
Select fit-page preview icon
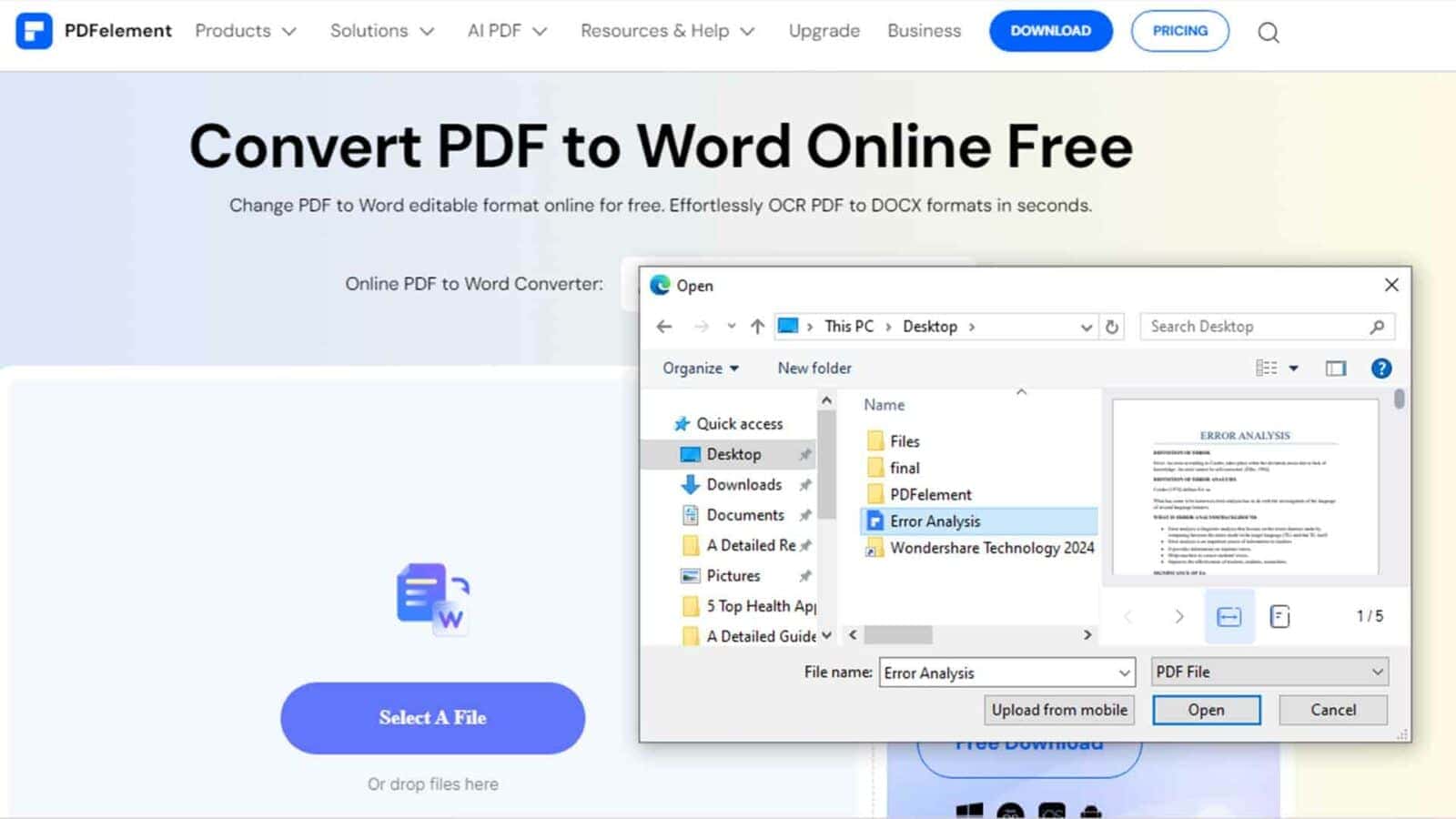click(x=1280, y=617)
